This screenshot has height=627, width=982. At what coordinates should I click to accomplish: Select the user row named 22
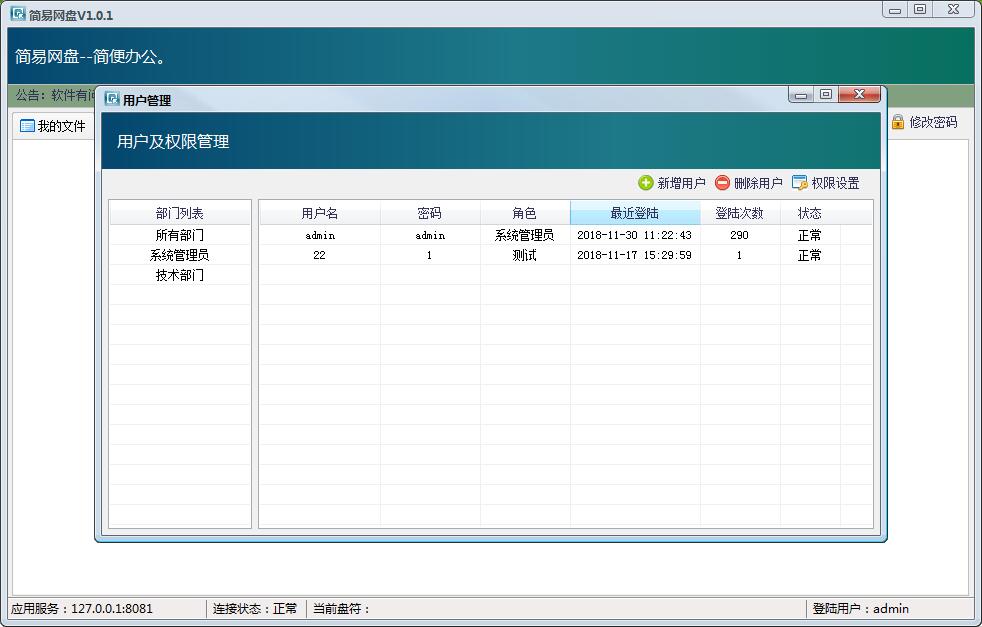point(319,255)
